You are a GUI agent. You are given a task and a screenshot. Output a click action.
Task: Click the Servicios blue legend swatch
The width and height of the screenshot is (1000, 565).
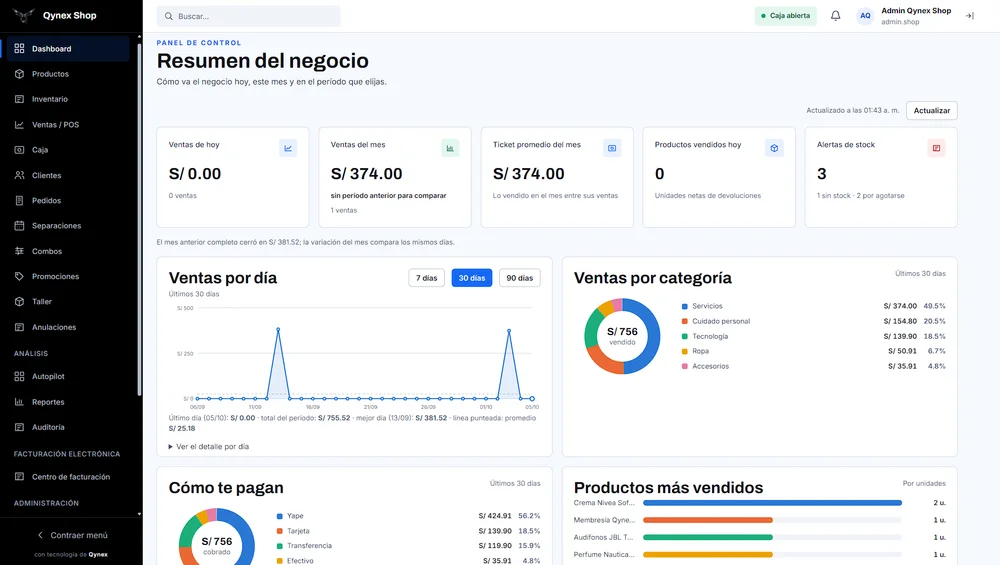[685, 306]
